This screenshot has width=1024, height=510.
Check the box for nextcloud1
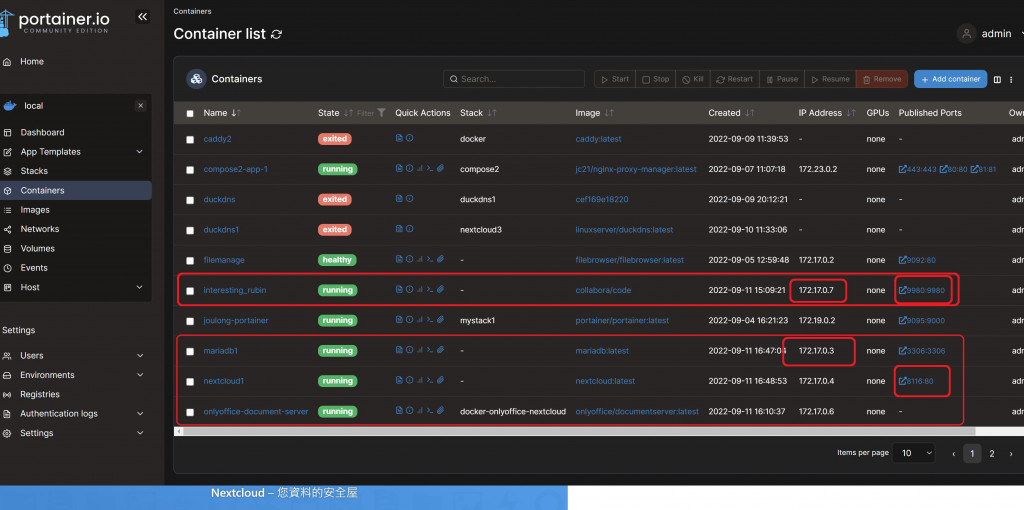tap(190, 381)
